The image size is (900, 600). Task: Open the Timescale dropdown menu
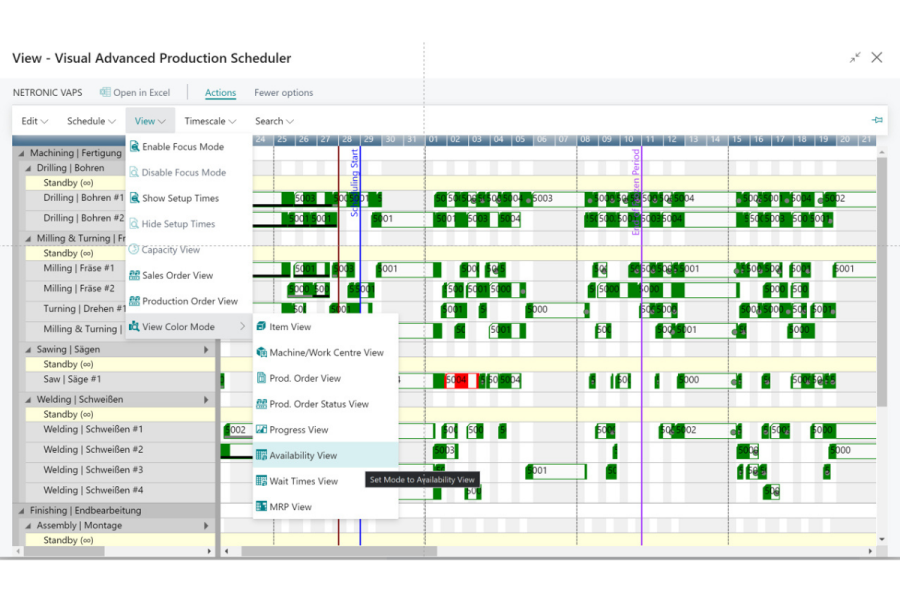[x=210, y=121]
